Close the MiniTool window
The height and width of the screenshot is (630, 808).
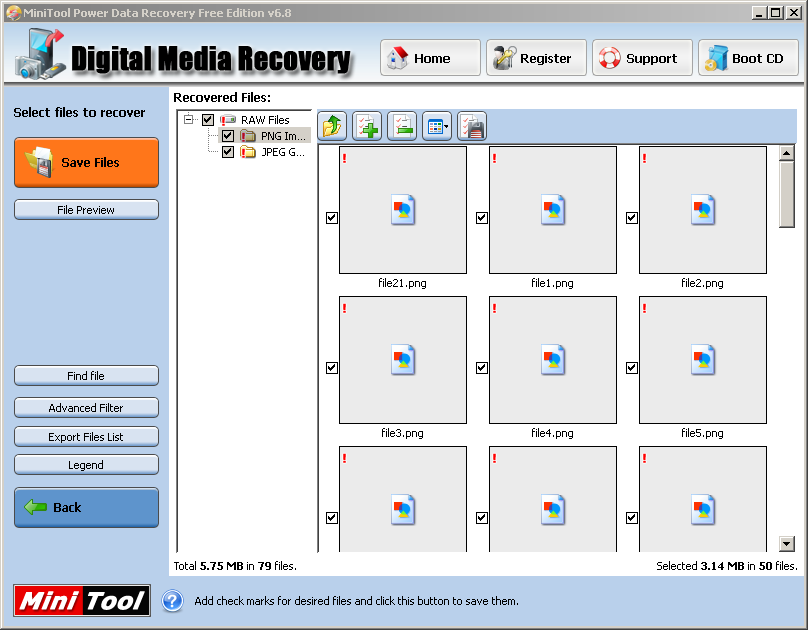coord(794,12)
